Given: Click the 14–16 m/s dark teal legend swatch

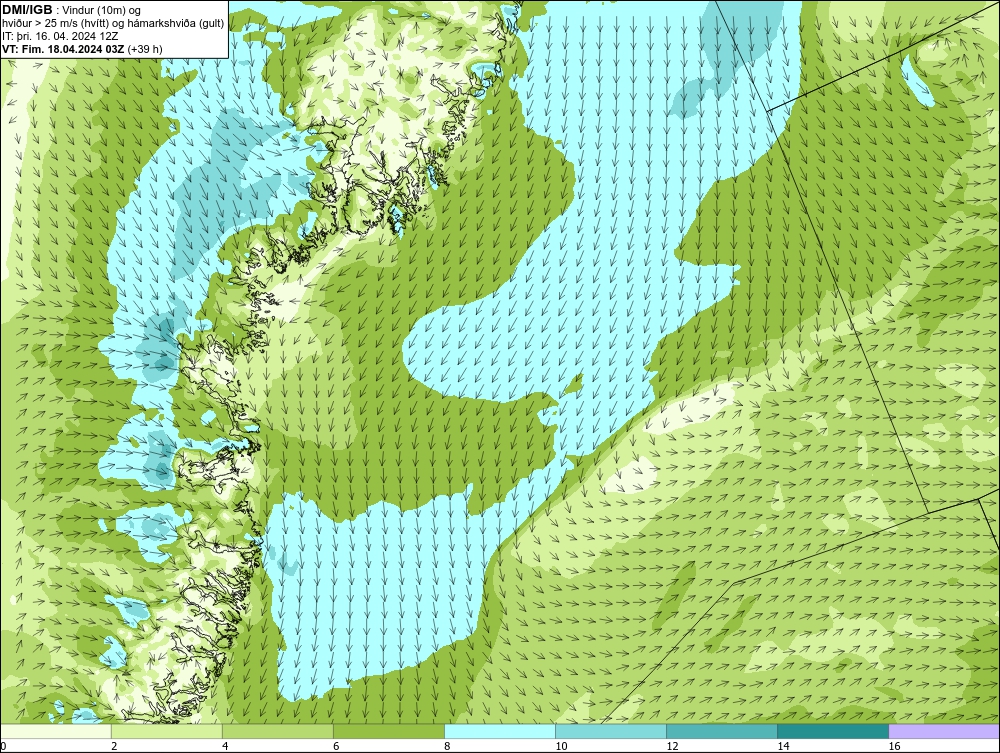Looking at the screenshot, I should tap(832, 731).
